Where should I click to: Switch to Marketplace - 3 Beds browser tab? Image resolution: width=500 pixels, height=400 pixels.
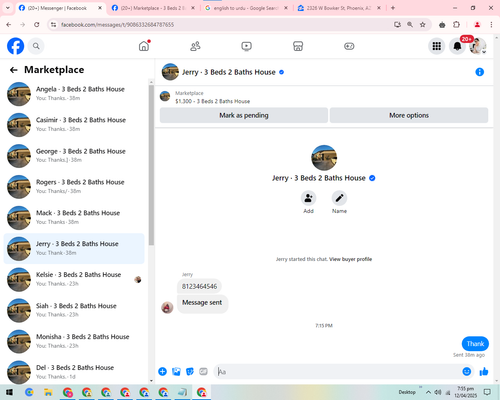[153, 8]
